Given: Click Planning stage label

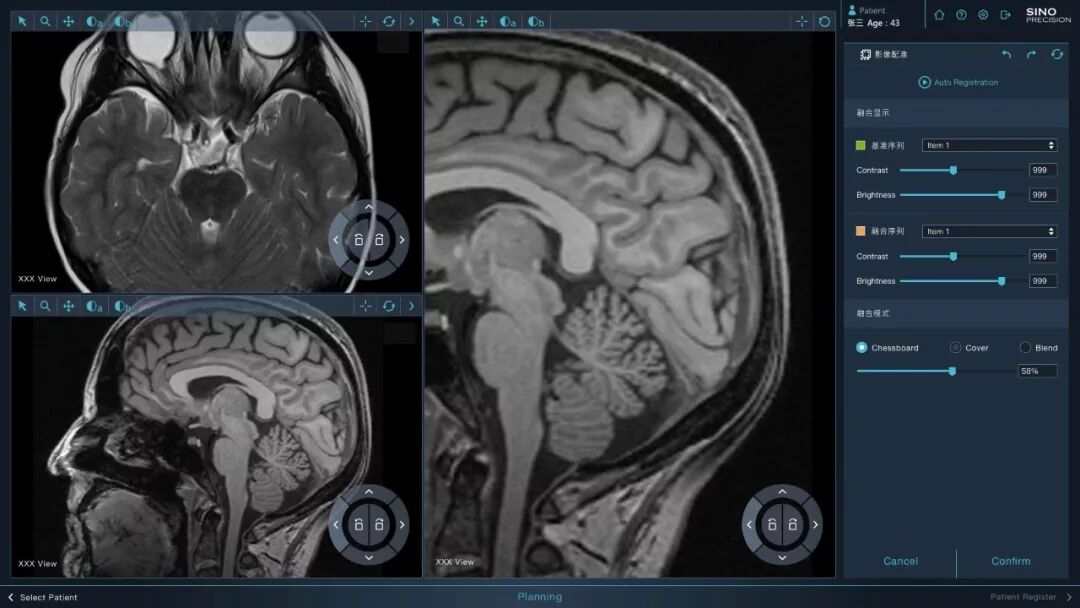Looking at the screenshot, I should tap(539, 597).
